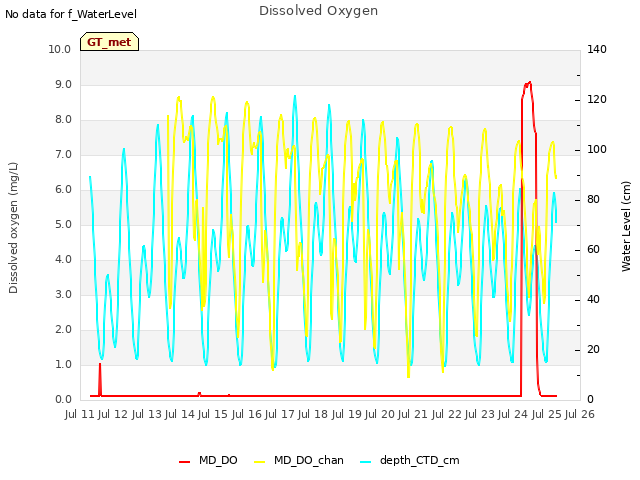This screenshot has width=640, height=480.
Task: Click the Jul 25 x-axis tick label
Action: coord(546,414)
